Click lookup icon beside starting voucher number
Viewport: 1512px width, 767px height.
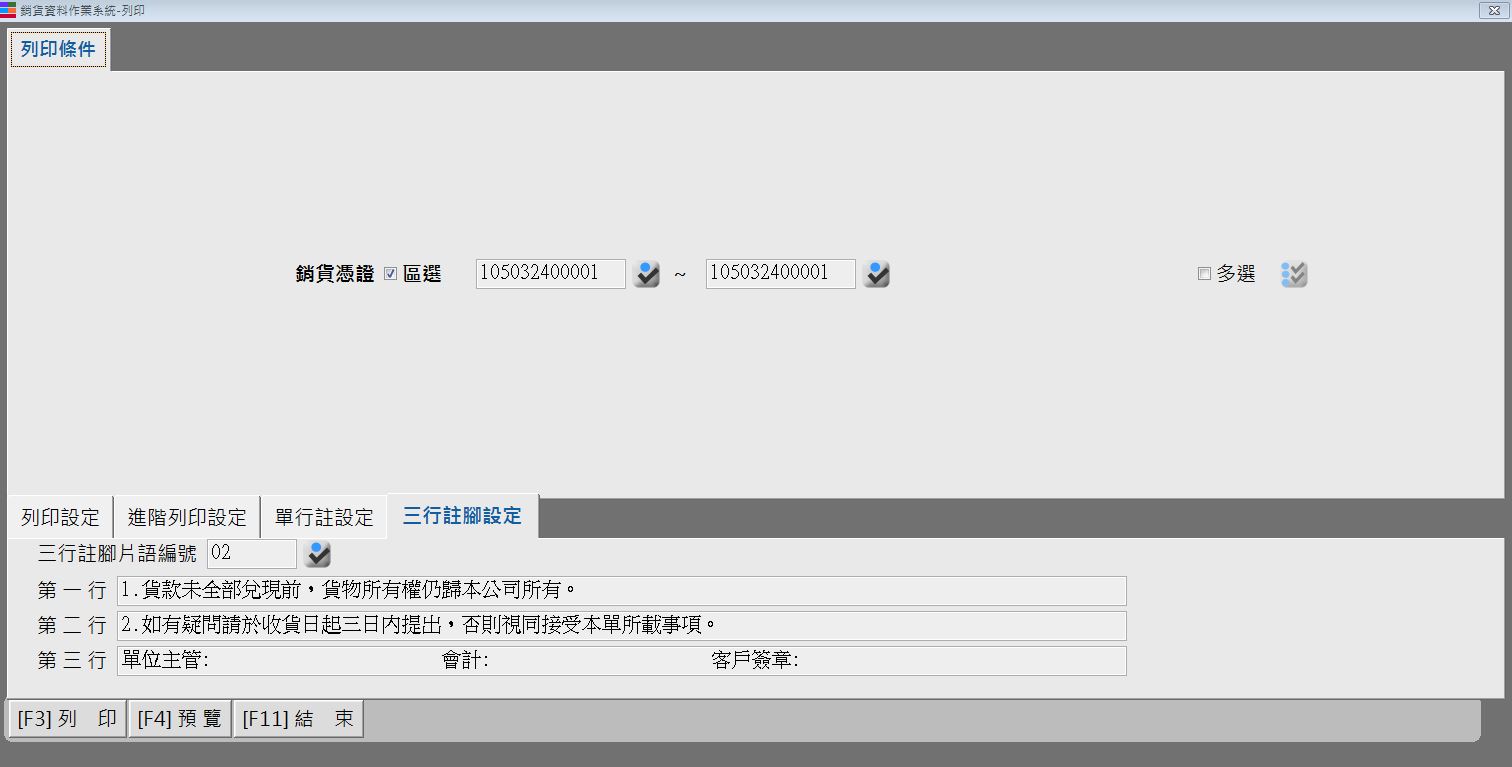[647, 274]
